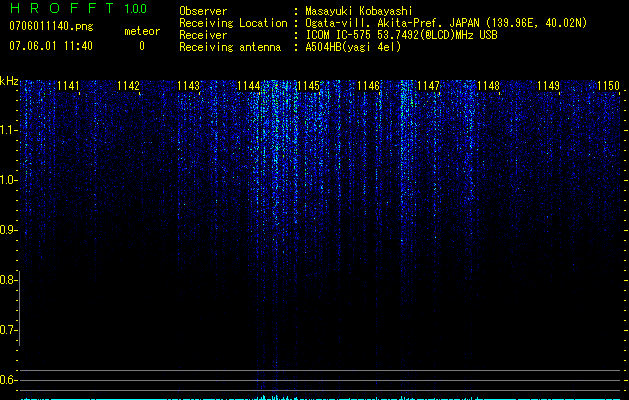Click the 0.8 frequency axis label
Viewport: 629px width, 400px height.
[8, 280]
